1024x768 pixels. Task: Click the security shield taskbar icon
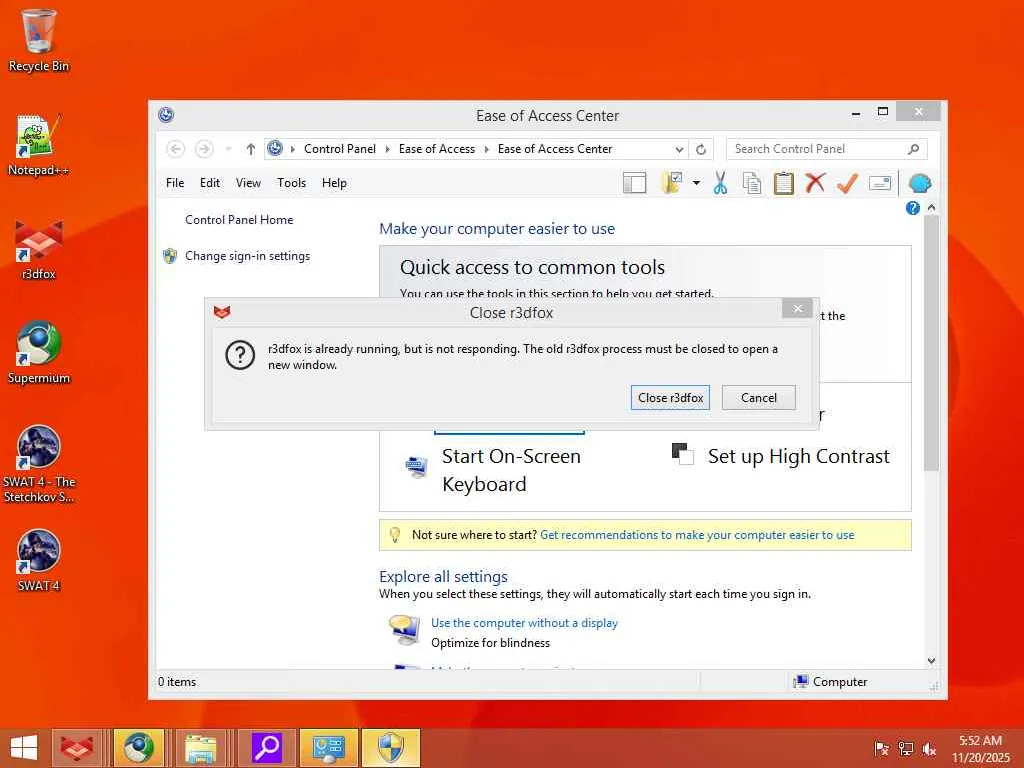[x=391, y=748]
